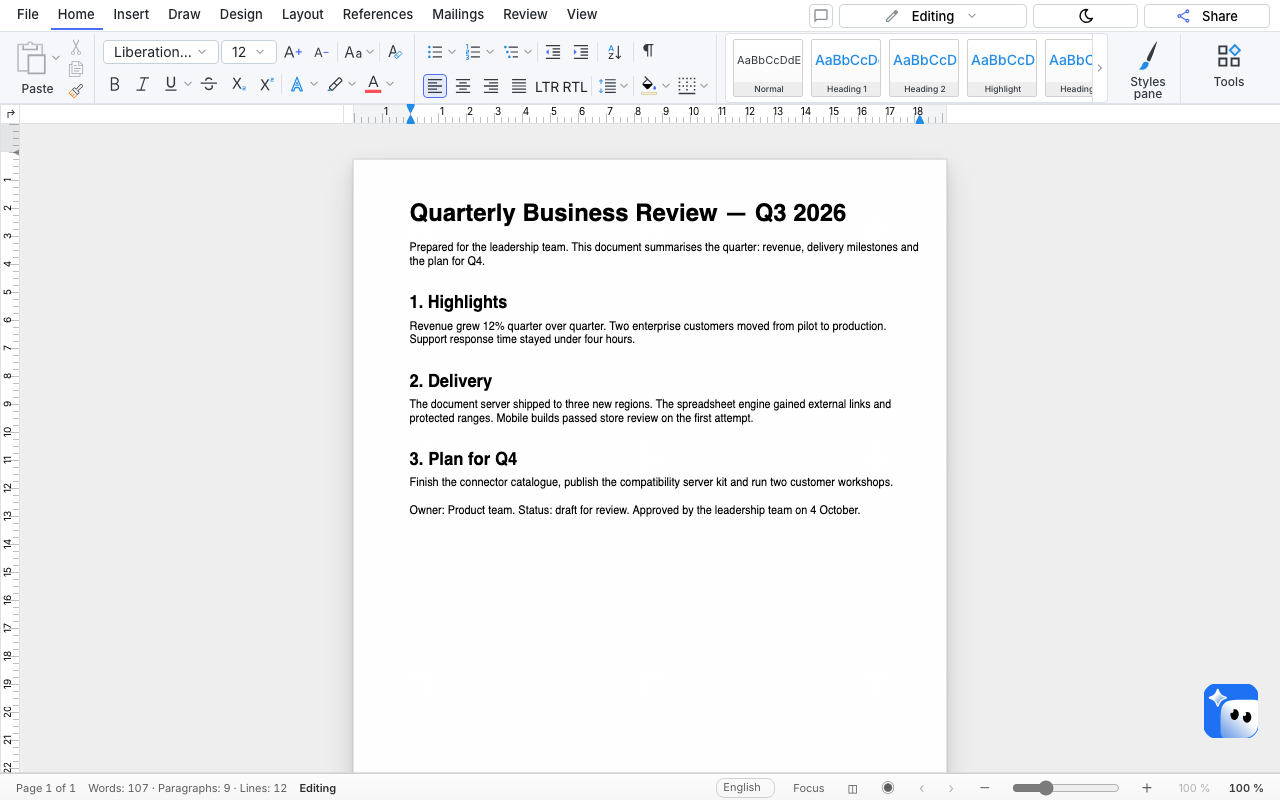
Task: Open the File menu
Action: pos(28,14)
